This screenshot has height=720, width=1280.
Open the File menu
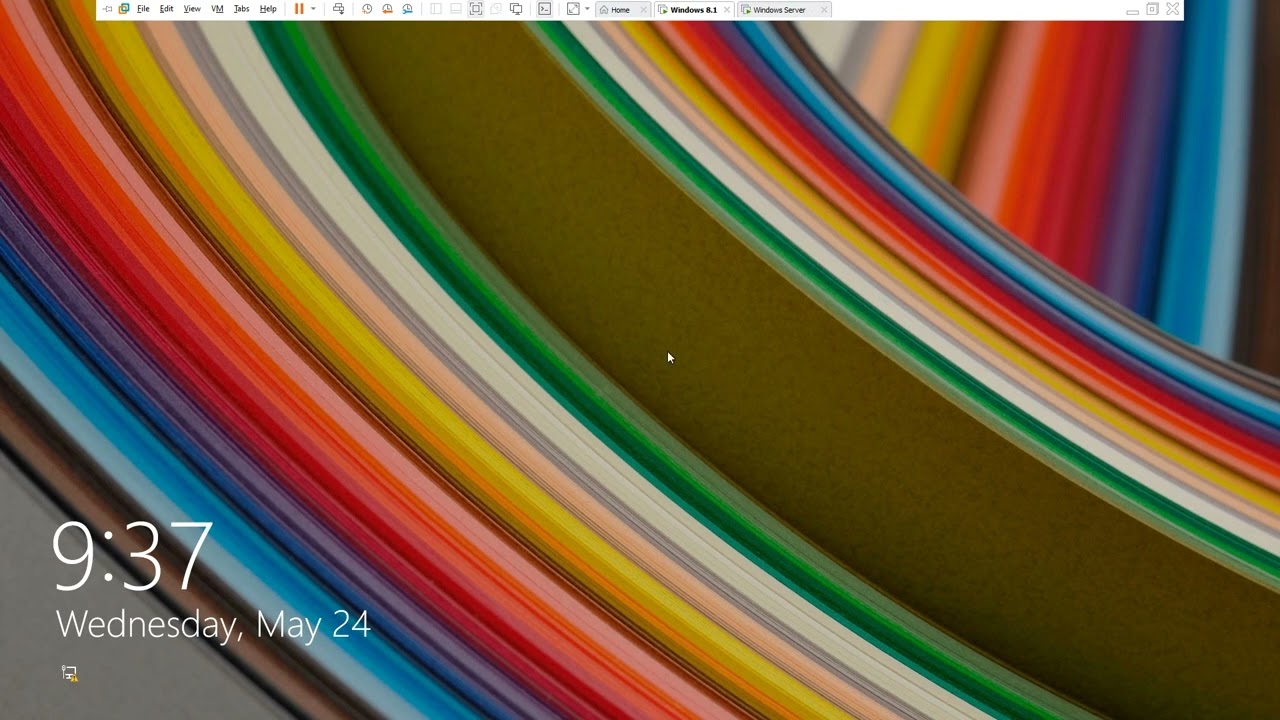(x=143, y=9)
